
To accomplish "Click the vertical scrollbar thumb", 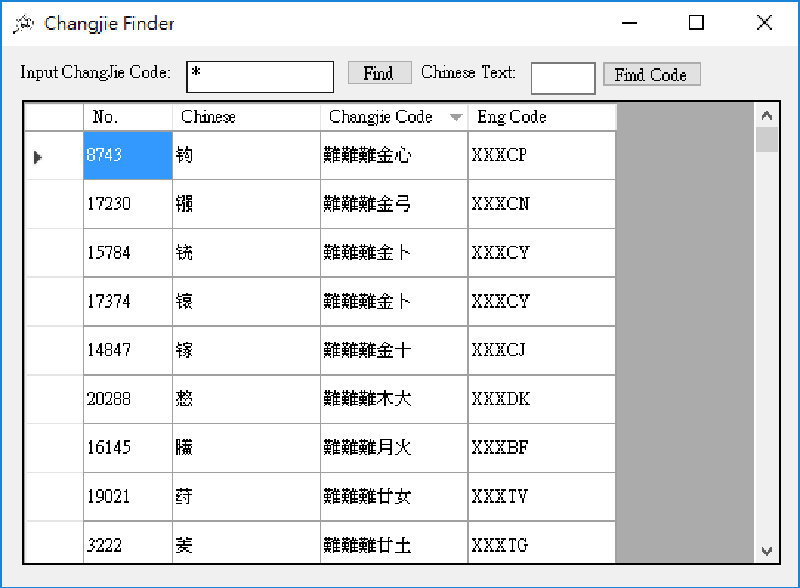I will (767, 139).
